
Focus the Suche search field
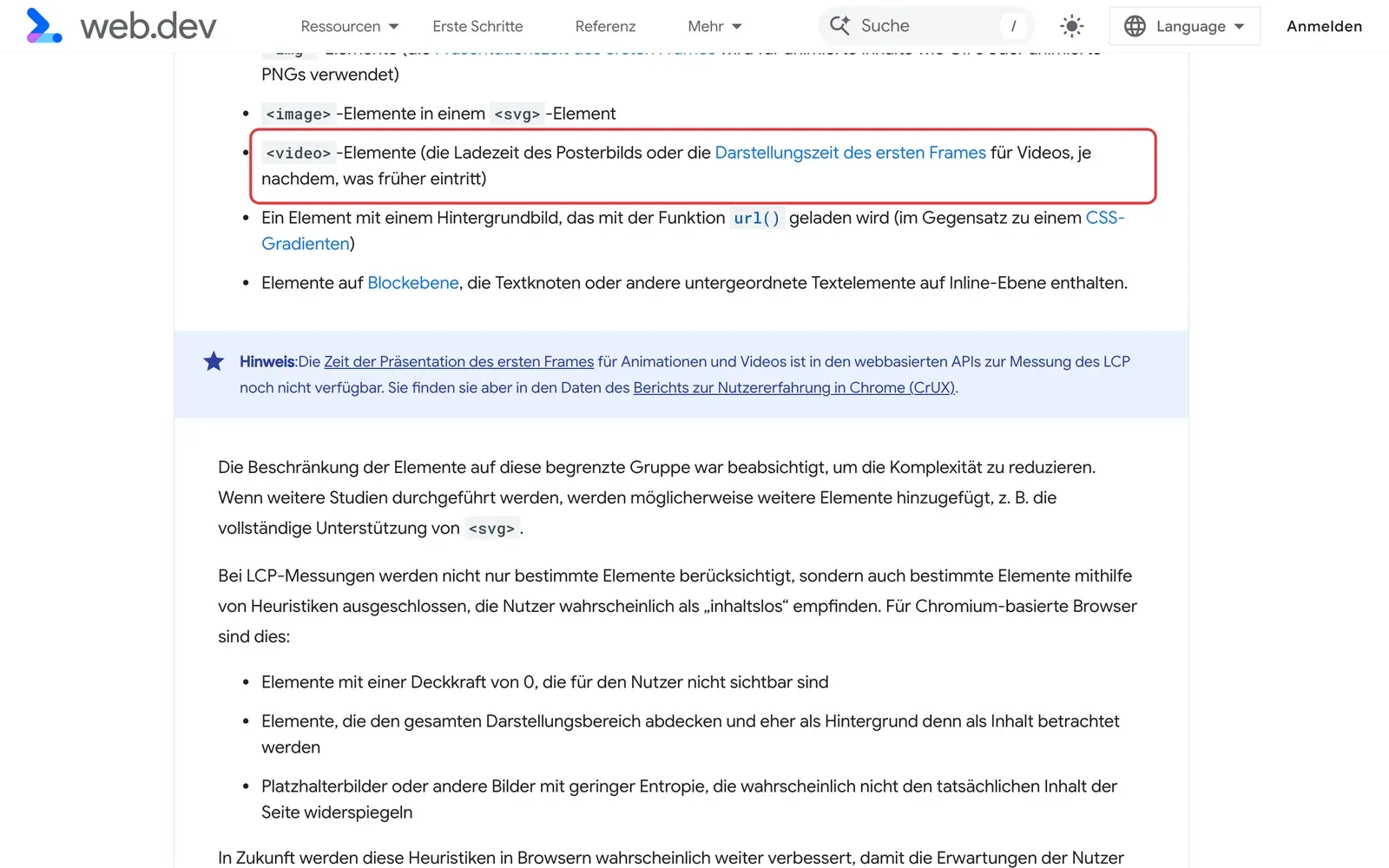click(x=925, y=26)
